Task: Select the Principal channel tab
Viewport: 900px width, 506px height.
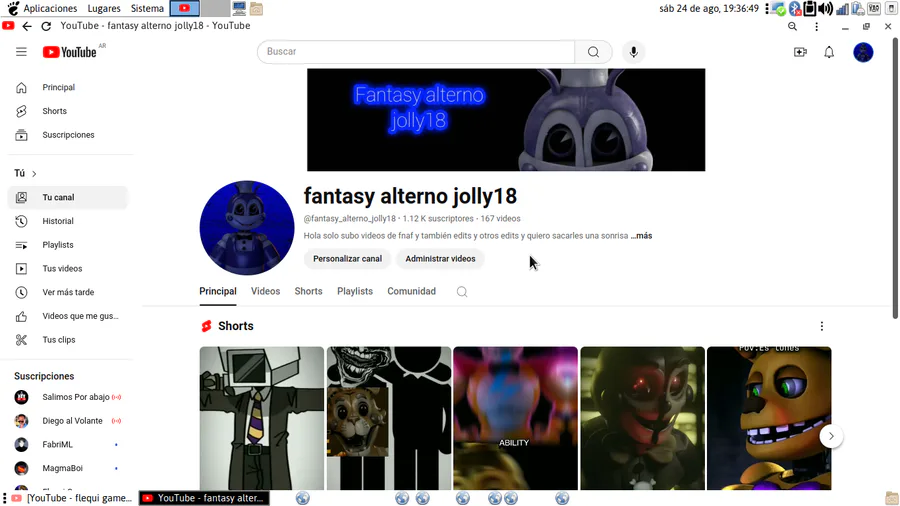Action: (x=218, y=291)
